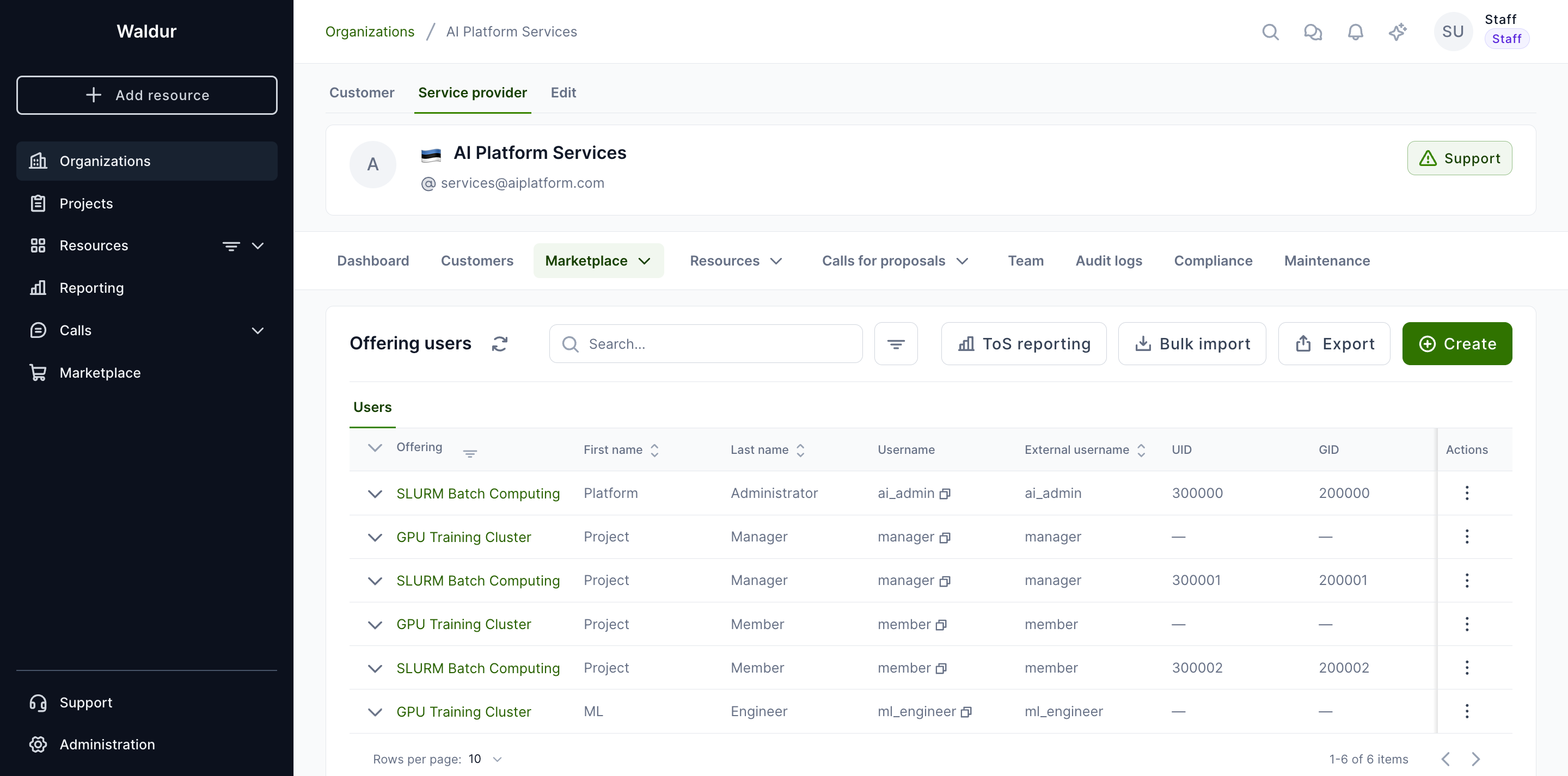Open GPU Training Cluster link in ml_engineer row
1568x776 pixels.
pos(463,712)
